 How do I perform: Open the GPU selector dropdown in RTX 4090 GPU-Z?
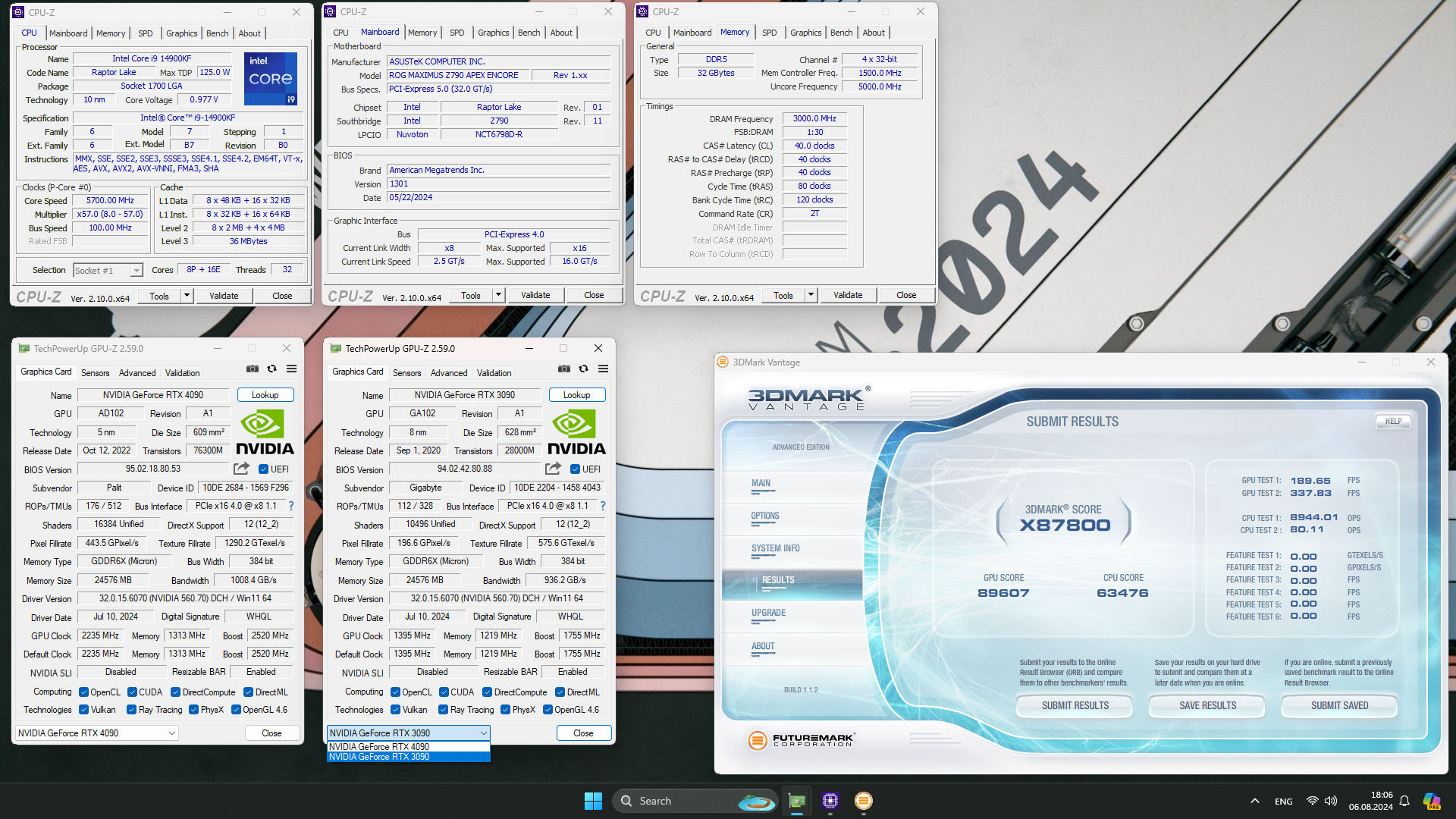tap(97, 733)
